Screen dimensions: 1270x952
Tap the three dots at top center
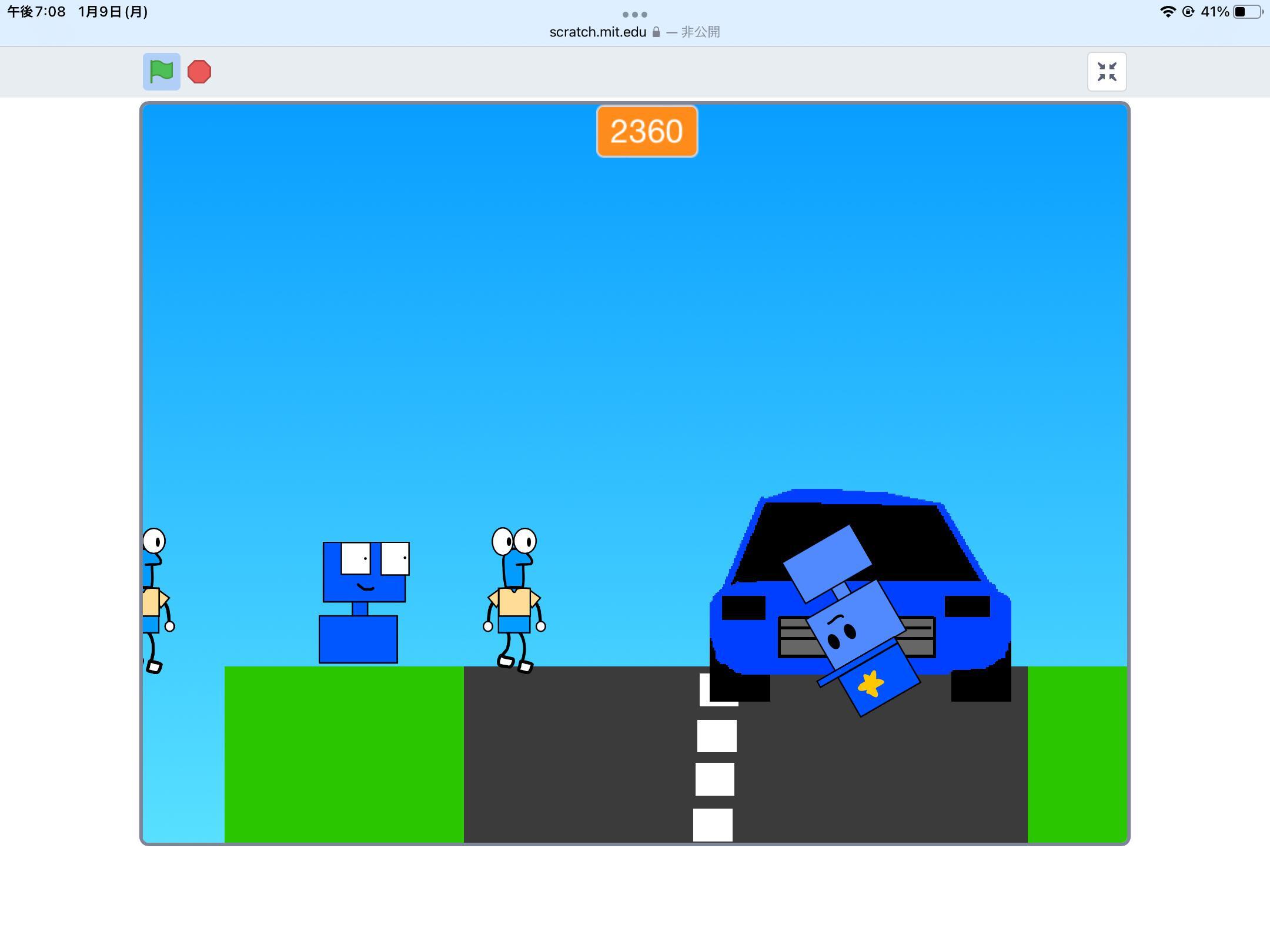point(635,14)
